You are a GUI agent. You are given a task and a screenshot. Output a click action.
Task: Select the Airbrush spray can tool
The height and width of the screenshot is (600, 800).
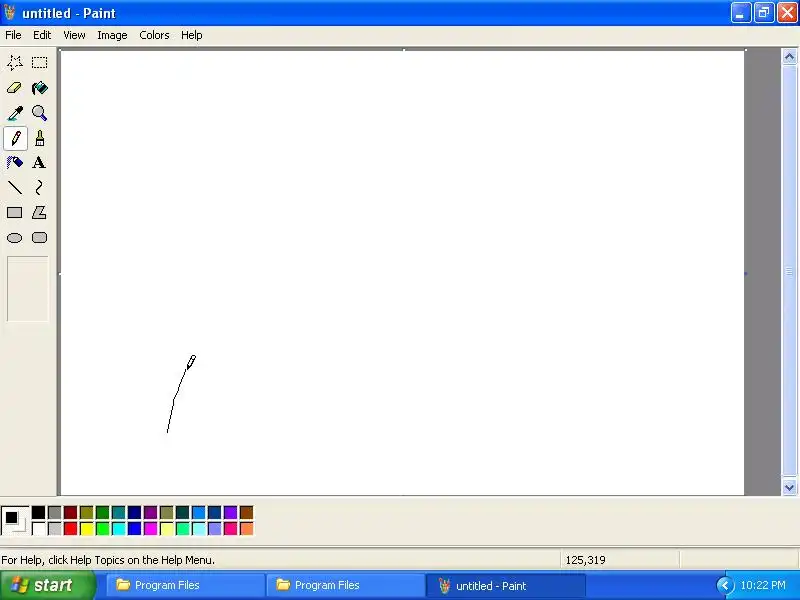click(15, 163)
